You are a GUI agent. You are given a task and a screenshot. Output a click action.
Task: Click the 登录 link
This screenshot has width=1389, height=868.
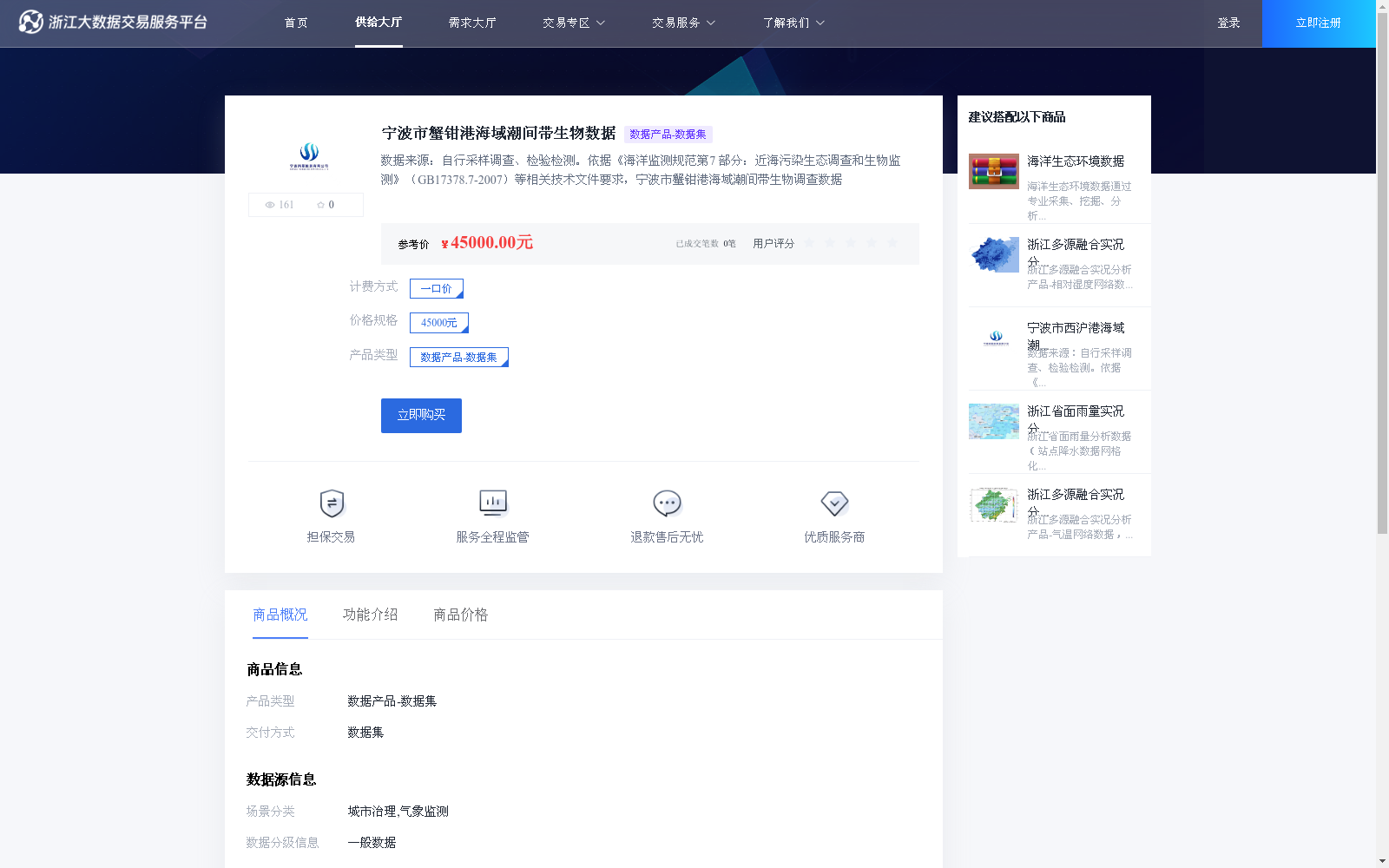click(x=1228, y=23)
